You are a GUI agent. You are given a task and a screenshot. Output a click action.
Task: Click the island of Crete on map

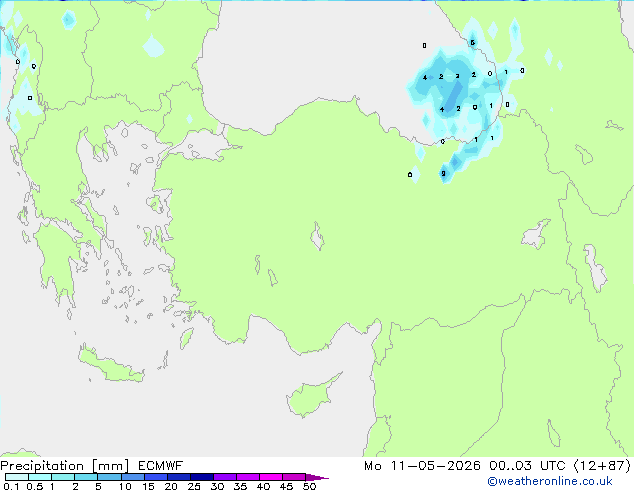[111, 365]
